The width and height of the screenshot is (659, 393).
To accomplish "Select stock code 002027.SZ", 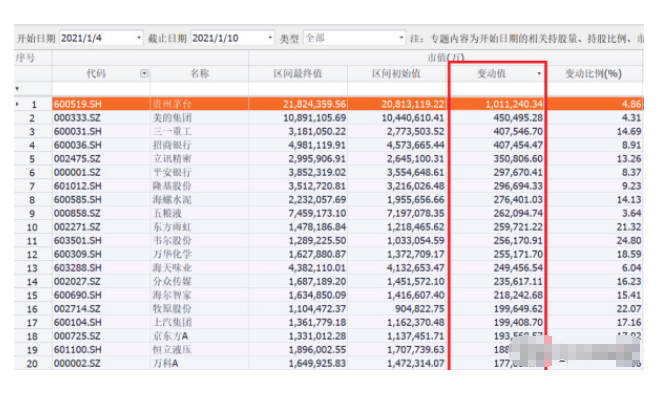I will 77,281.
